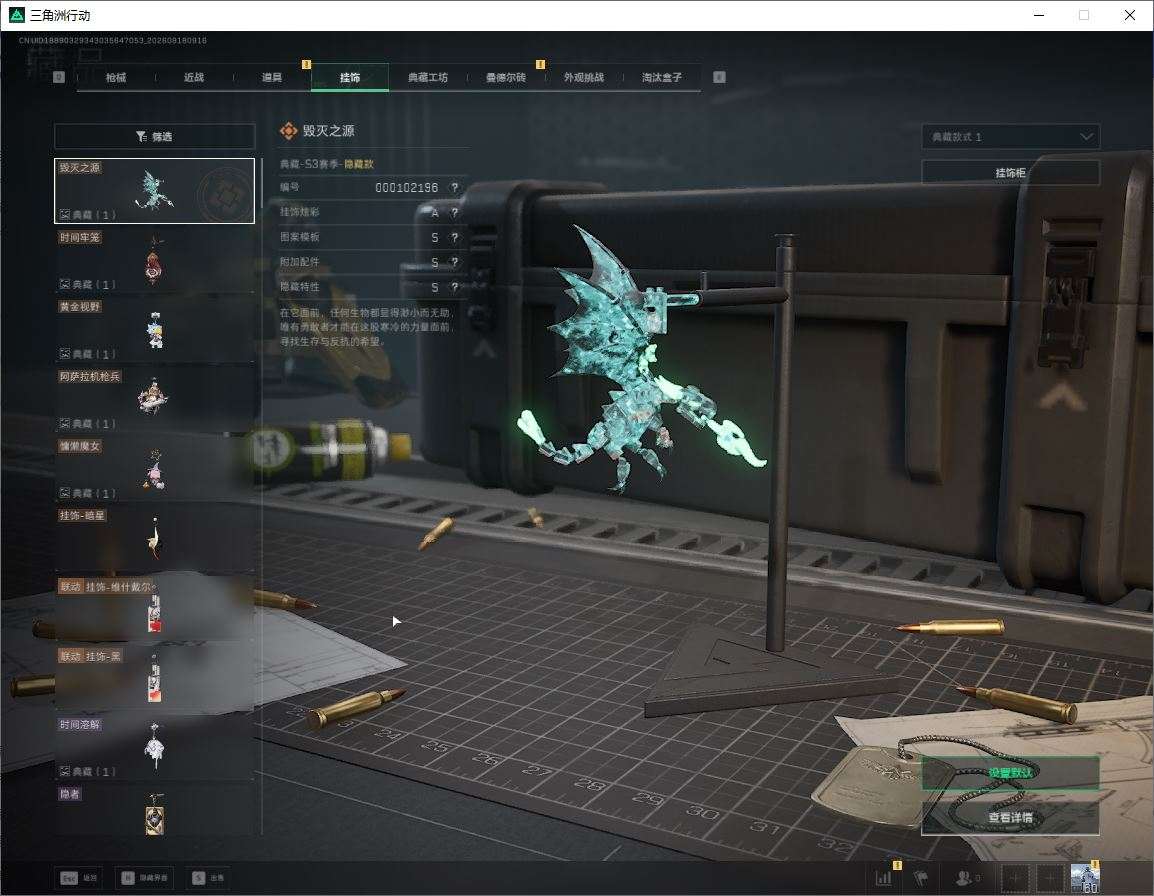Click the help icon beside 附加配件
1154x896 pixels.
[x=455, y=262]
